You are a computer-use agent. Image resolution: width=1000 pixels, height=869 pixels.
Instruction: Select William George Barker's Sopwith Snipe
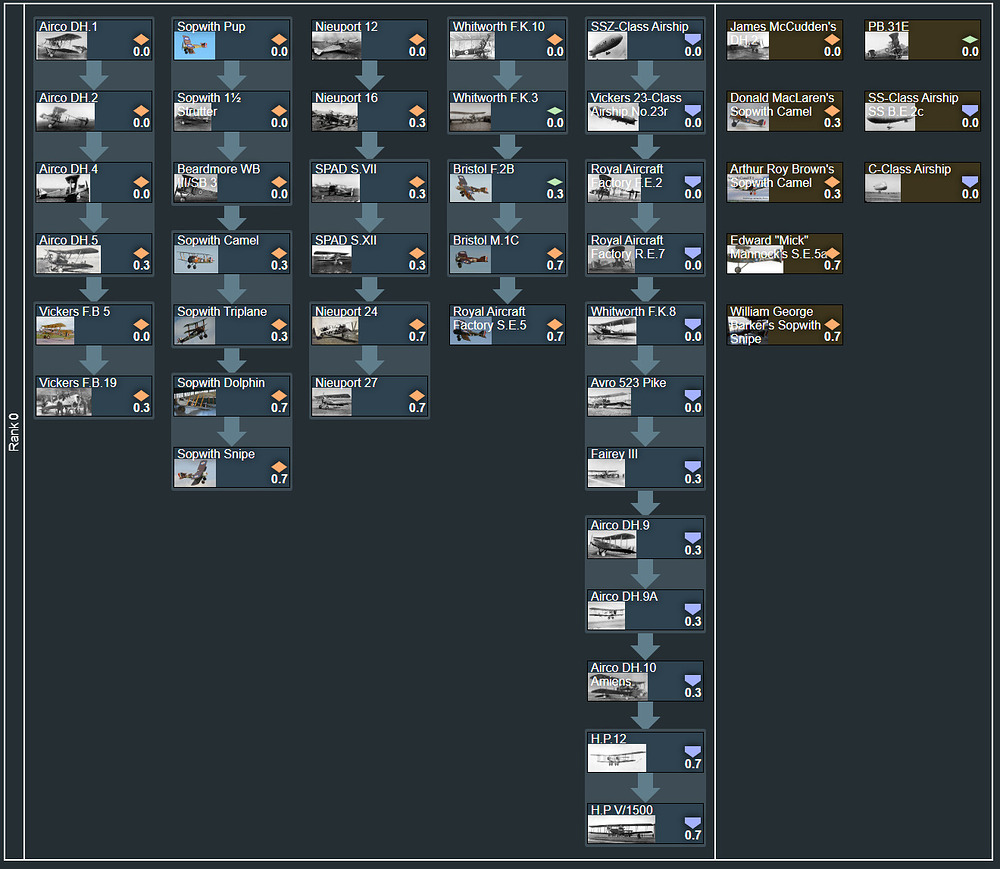click(x=784, y=324)
